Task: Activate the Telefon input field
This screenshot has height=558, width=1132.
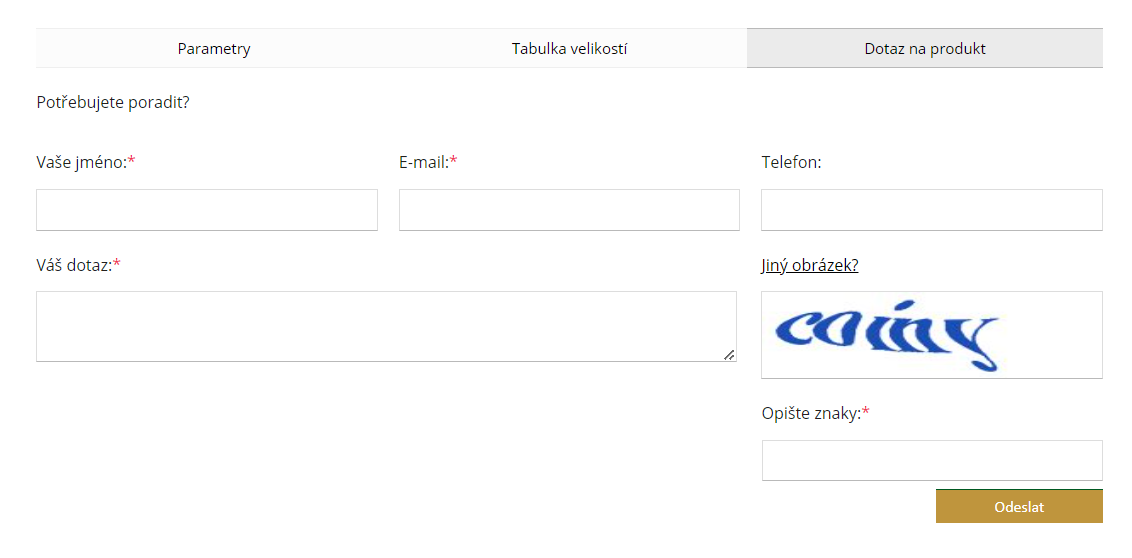Action: (931, 210)
